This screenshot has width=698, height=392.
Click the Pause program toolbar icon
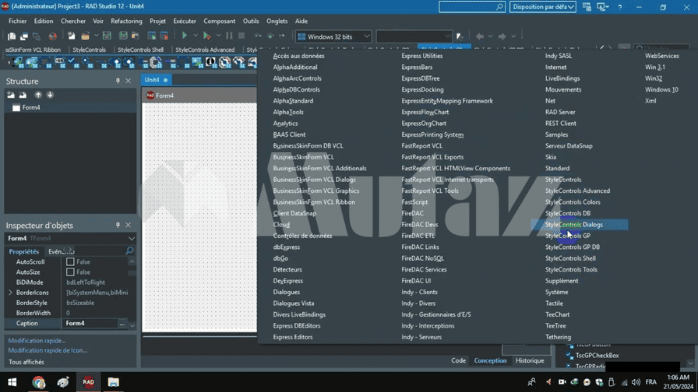[x=229, y=36]
